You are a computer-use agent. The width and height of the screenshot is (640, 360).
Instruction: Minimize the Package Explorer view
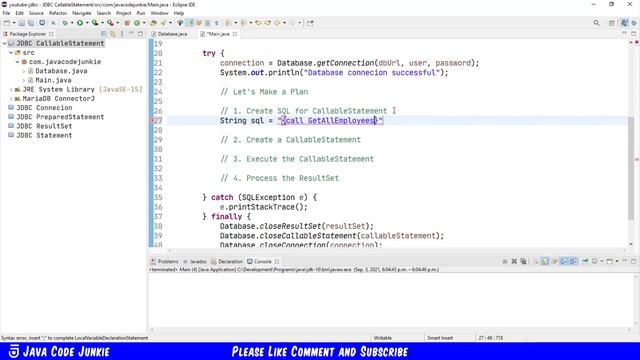[131, 33]
